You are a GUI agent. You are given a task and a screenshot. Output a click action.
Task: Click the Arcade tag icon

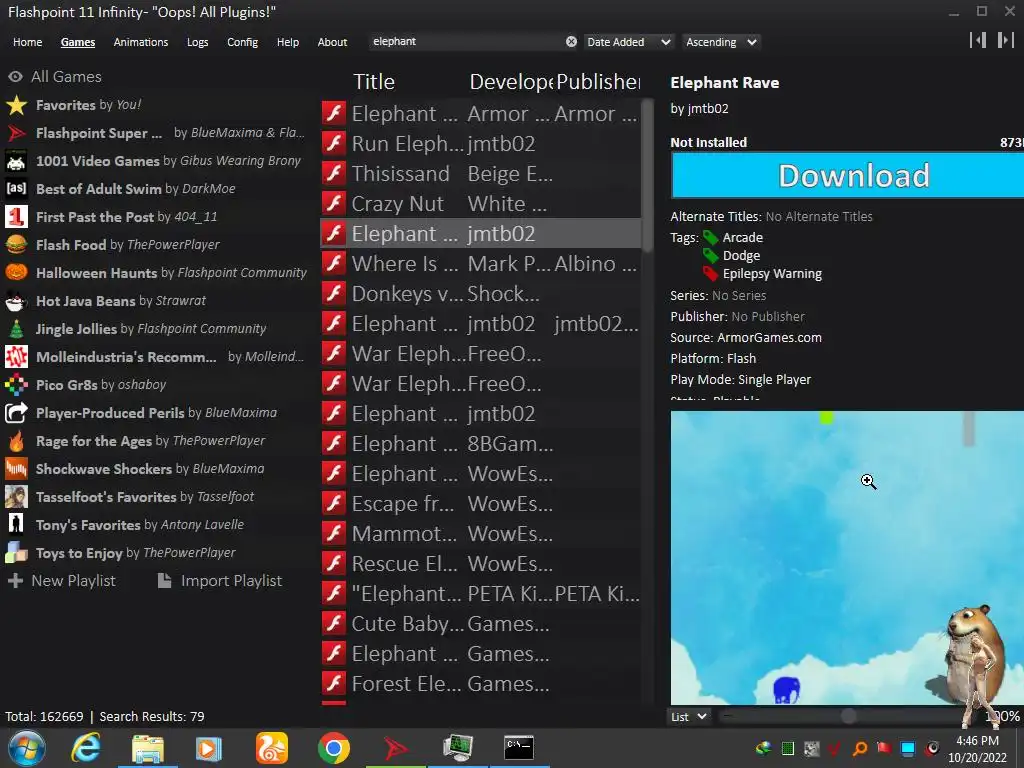[711, 238]
